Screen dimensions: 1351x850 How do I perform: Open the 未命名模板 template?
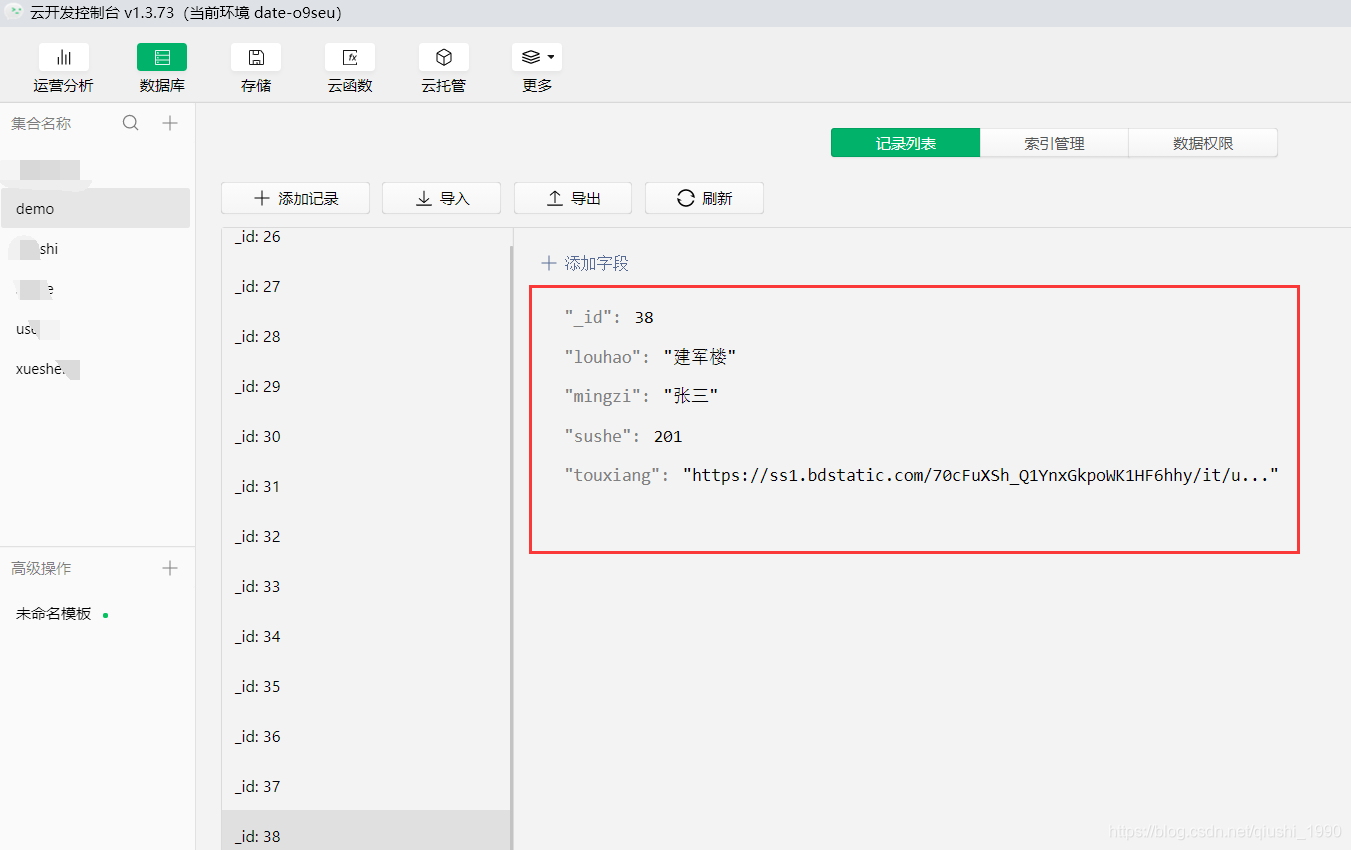click(x=54, y=613)
